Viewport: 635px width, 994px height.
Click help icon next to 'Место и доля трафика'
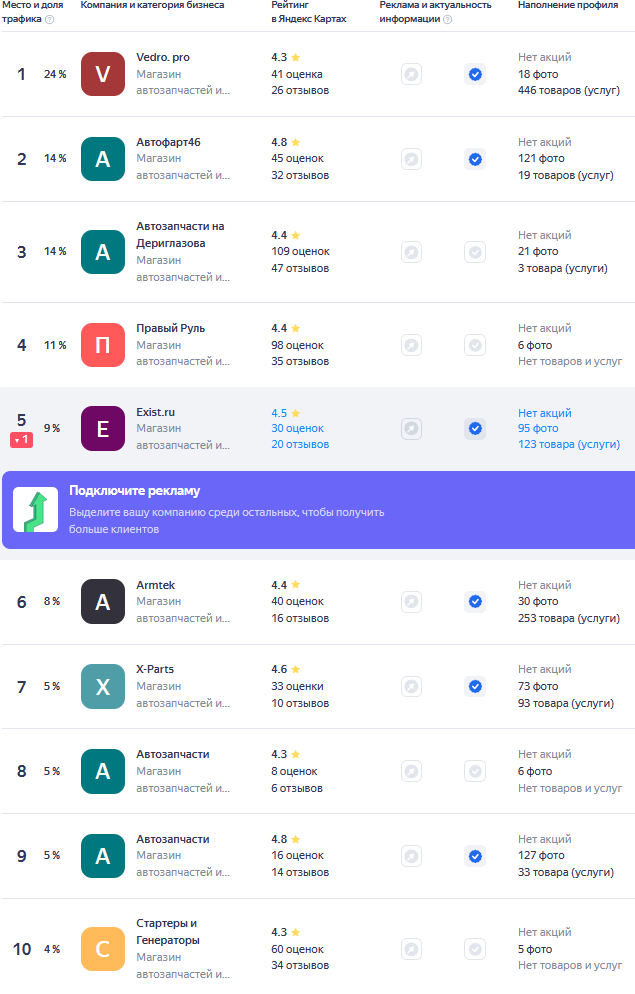[49, 19]
